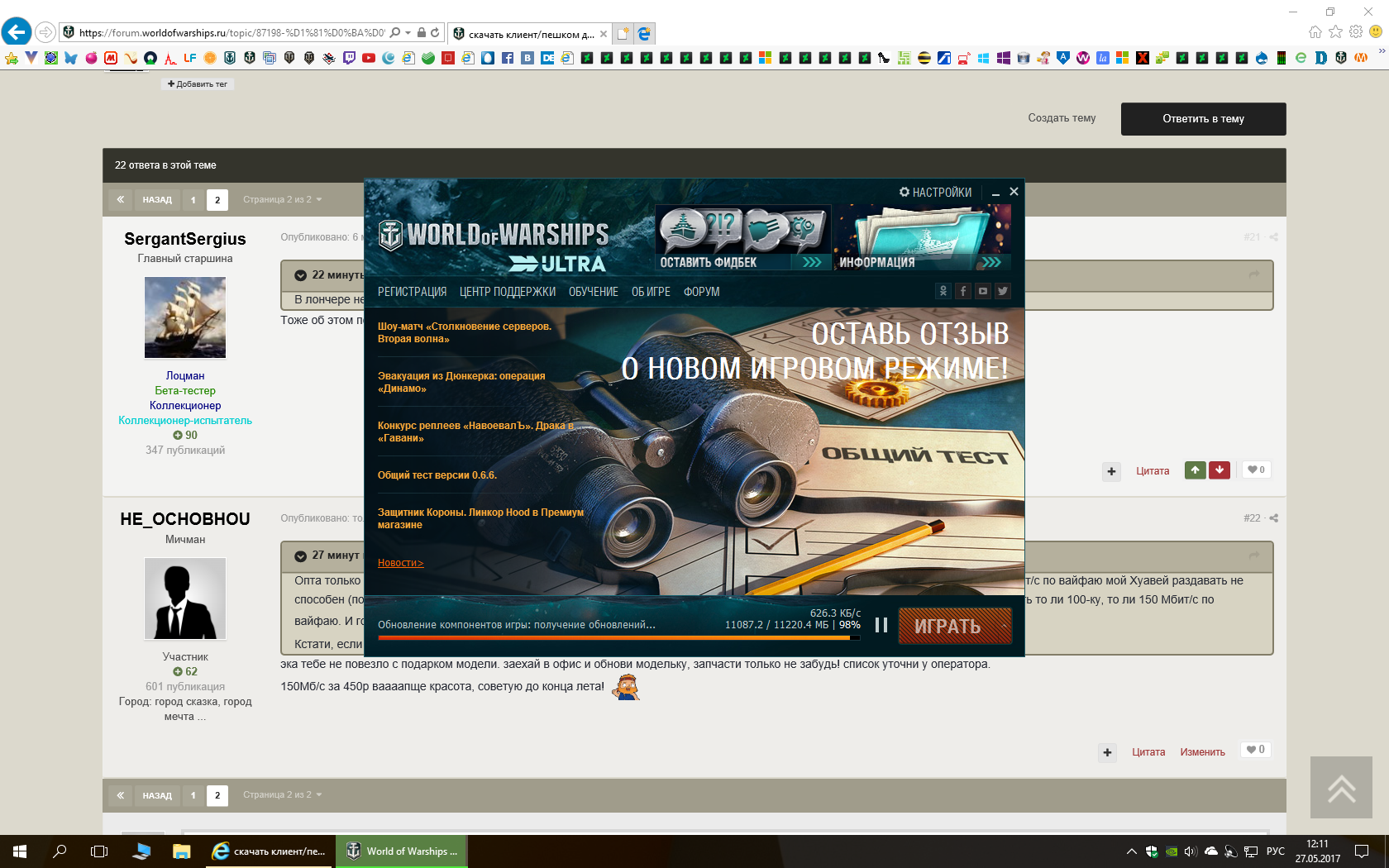Click the ИГРАТЬ play button
Image resolution: width=1389 pixels, height=868 pixels.
pos(955,626)
